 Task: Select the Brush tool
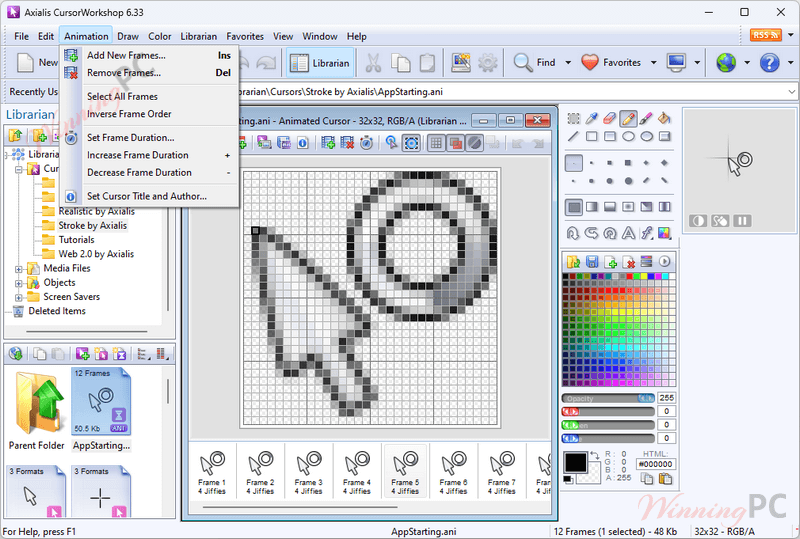[646, 119]
